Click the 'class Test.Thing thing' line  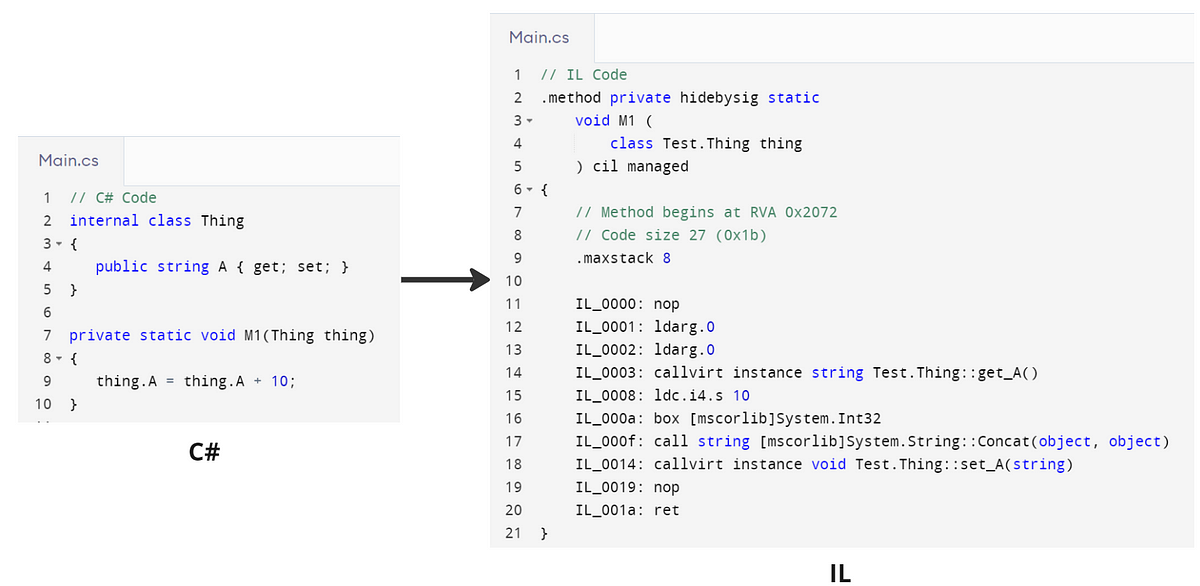(706, 144)
